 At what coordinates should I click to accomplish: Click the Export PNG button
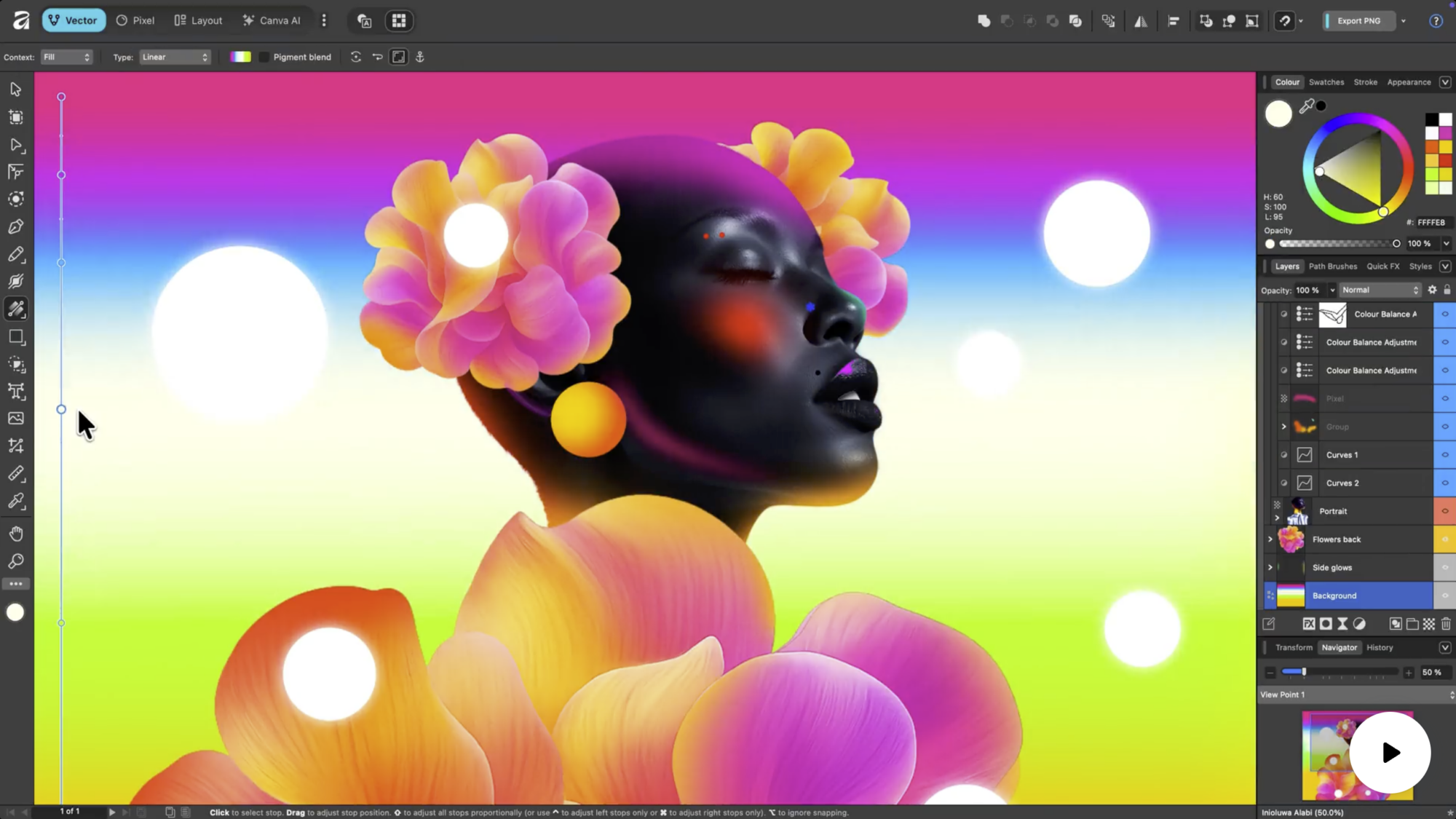1358,20
